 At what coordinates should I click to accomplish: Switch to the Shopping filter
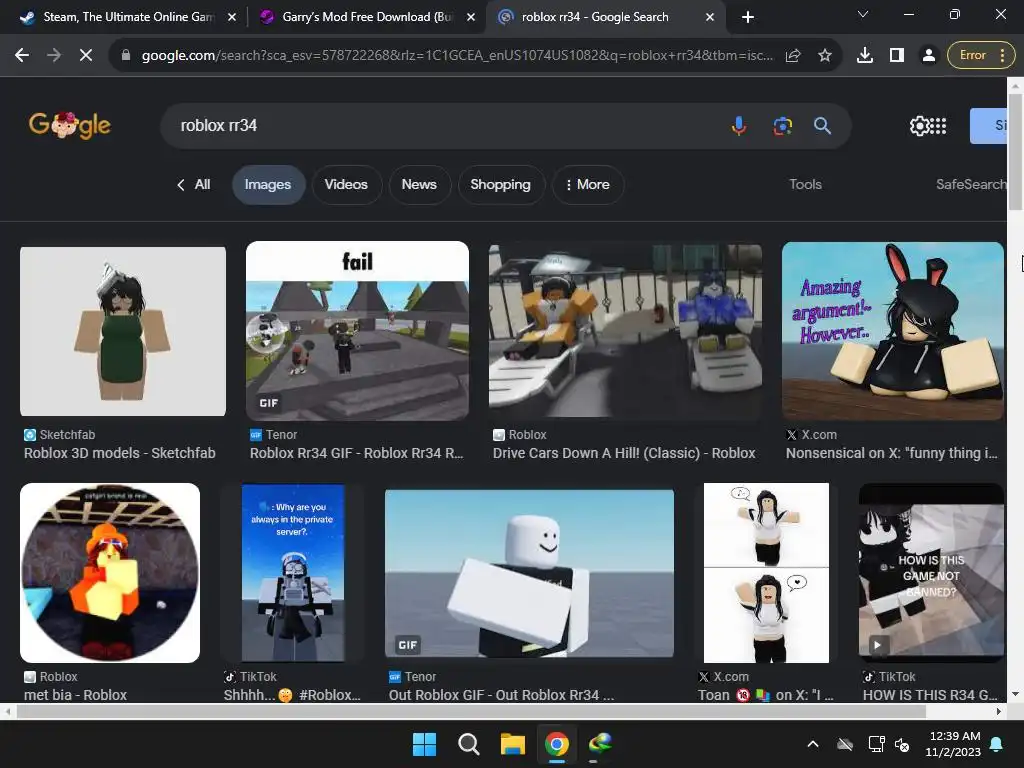500,185
